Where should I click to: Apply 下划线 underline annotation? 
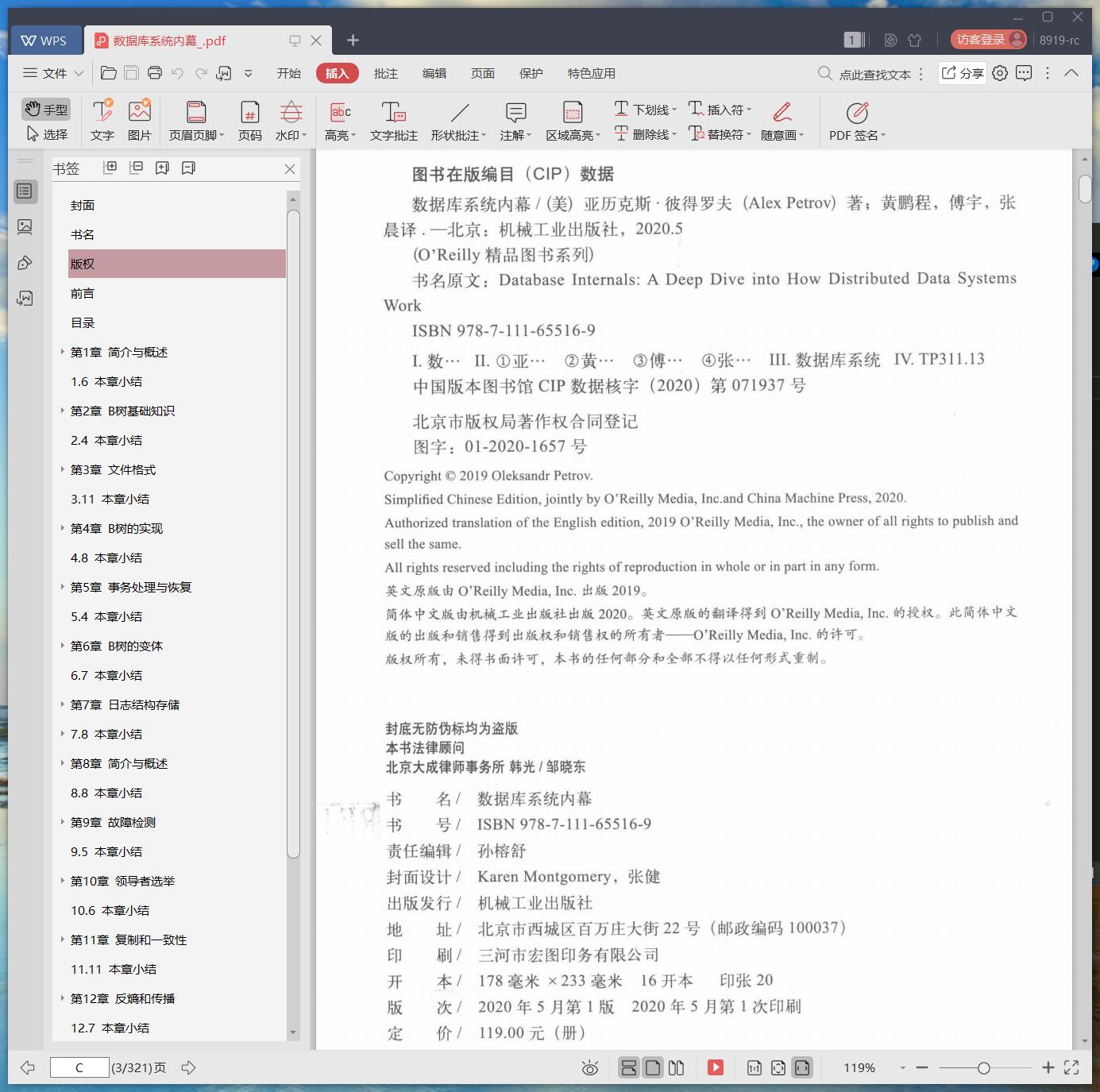(x=645, y=109)
